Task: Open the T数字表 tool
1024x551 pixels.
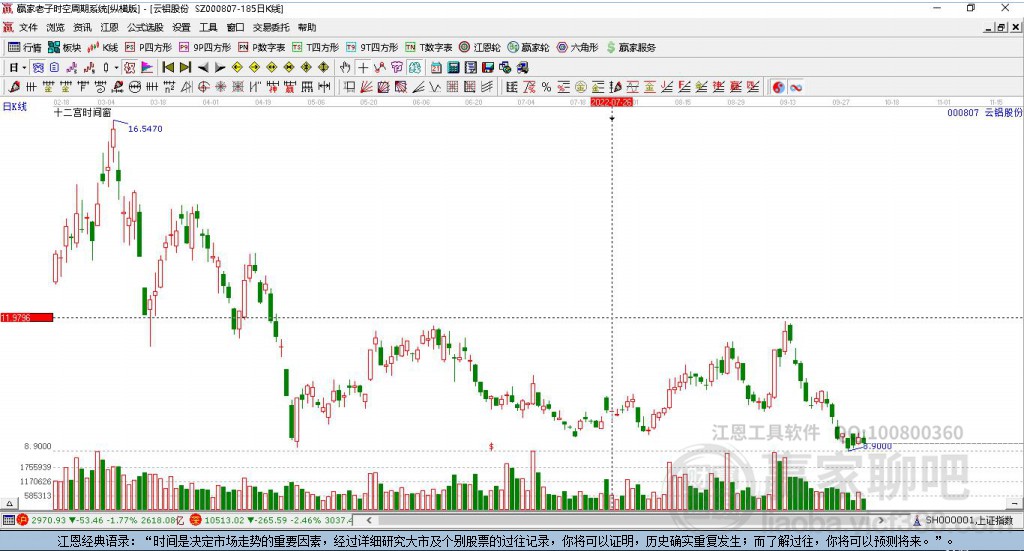Action: 428,48
